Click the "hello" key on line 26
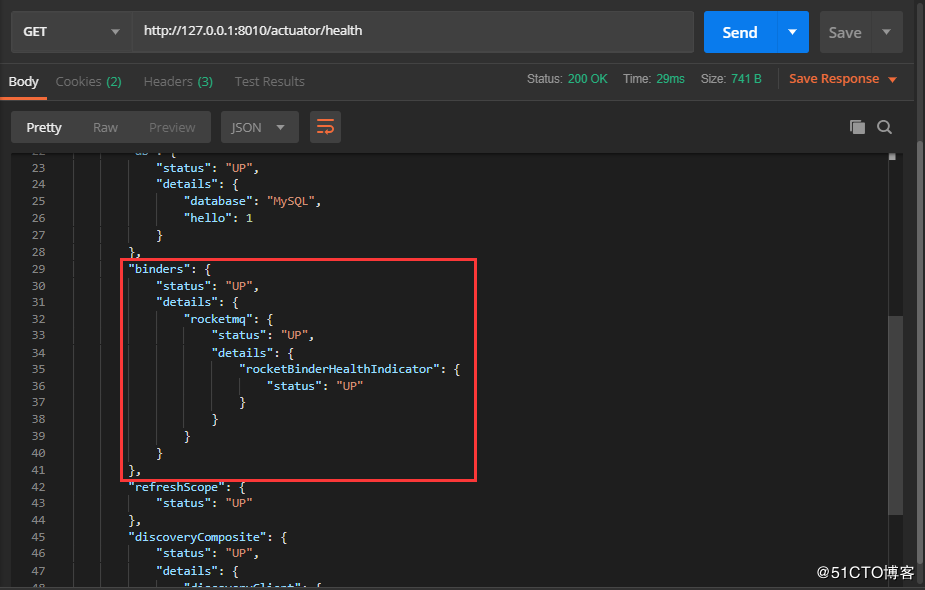This screenshot has width=925, height=590. click(x=208, y=218)
